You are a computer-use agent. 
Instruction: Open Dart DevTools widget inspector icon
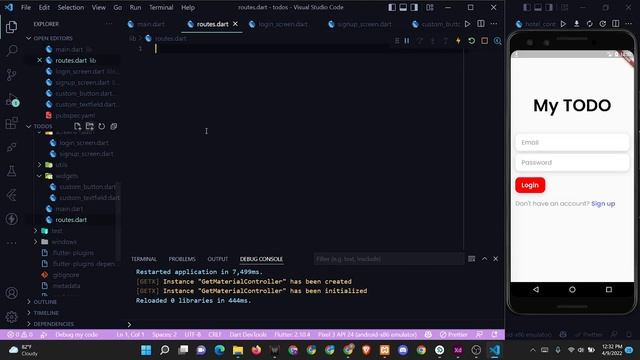pyautogui.click(x=497, y=41)
